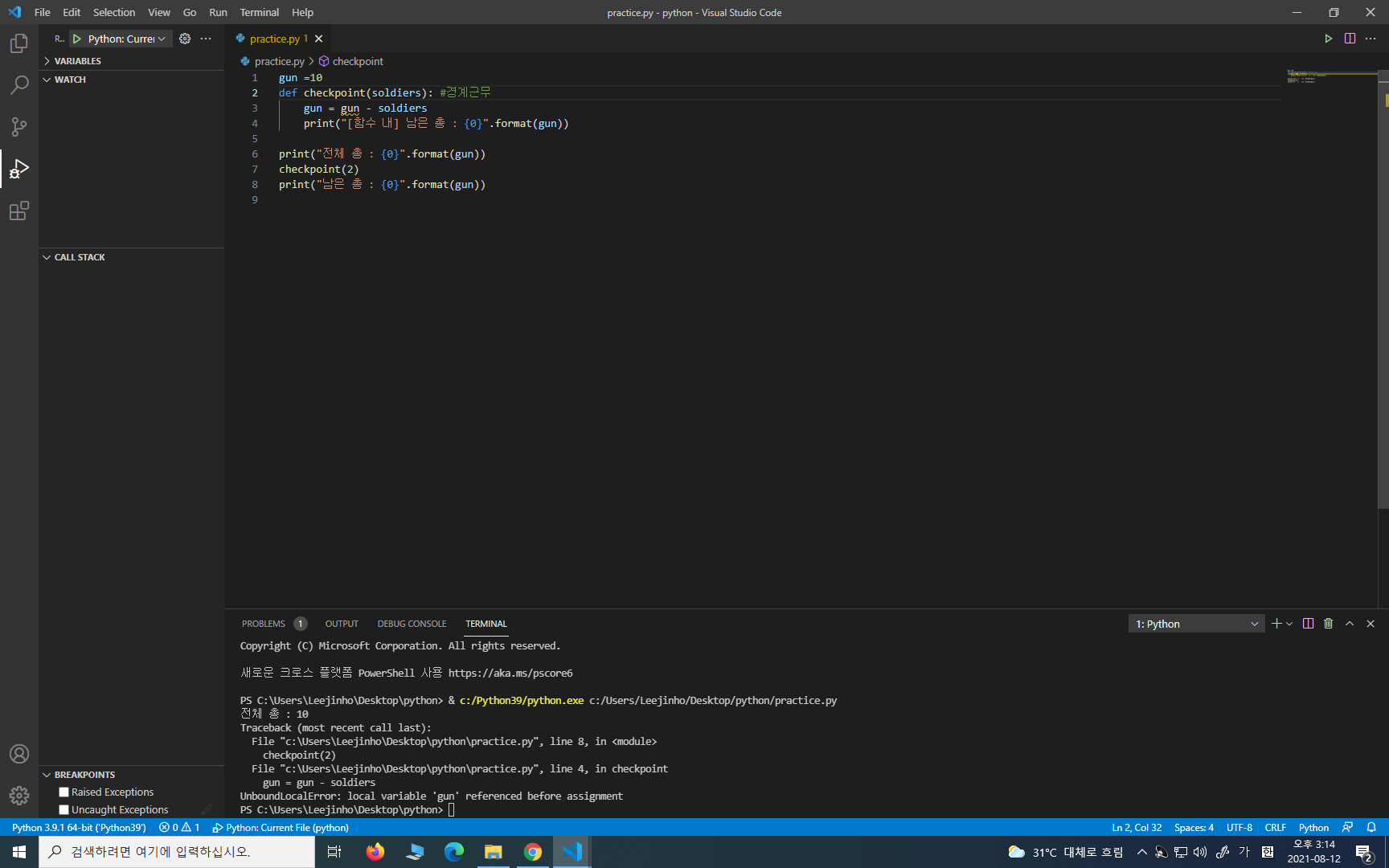Open the Edit menu

(72, 12)
